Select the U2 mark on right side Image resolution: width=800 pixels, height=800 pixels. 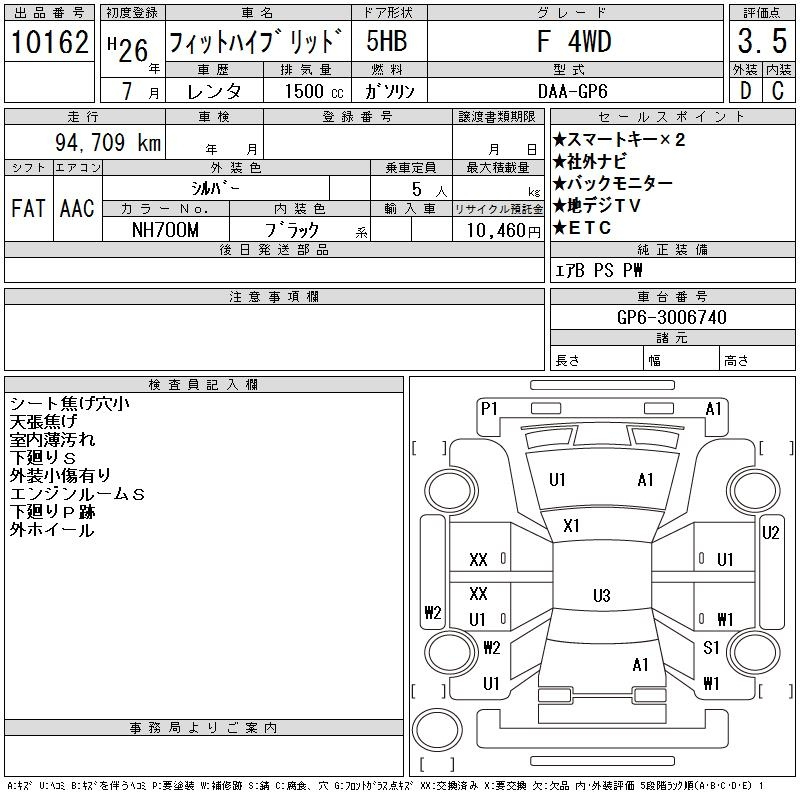click(770, 533)
